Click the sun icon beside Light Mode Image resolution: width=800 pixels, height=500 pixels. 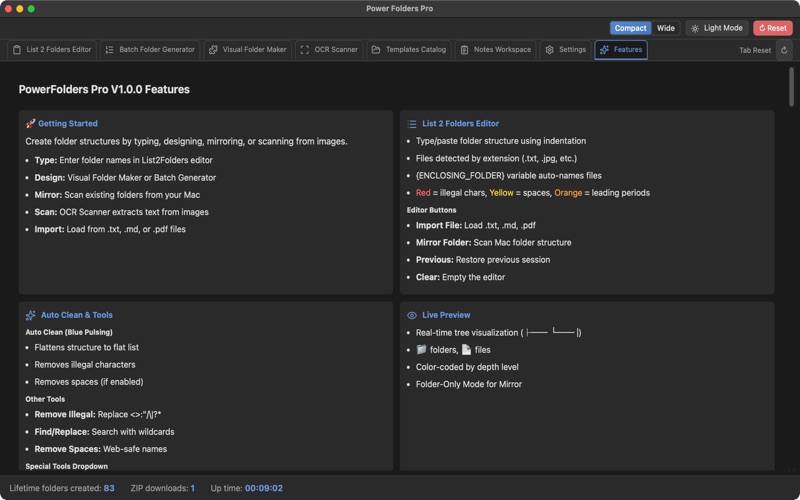[695, 29]
